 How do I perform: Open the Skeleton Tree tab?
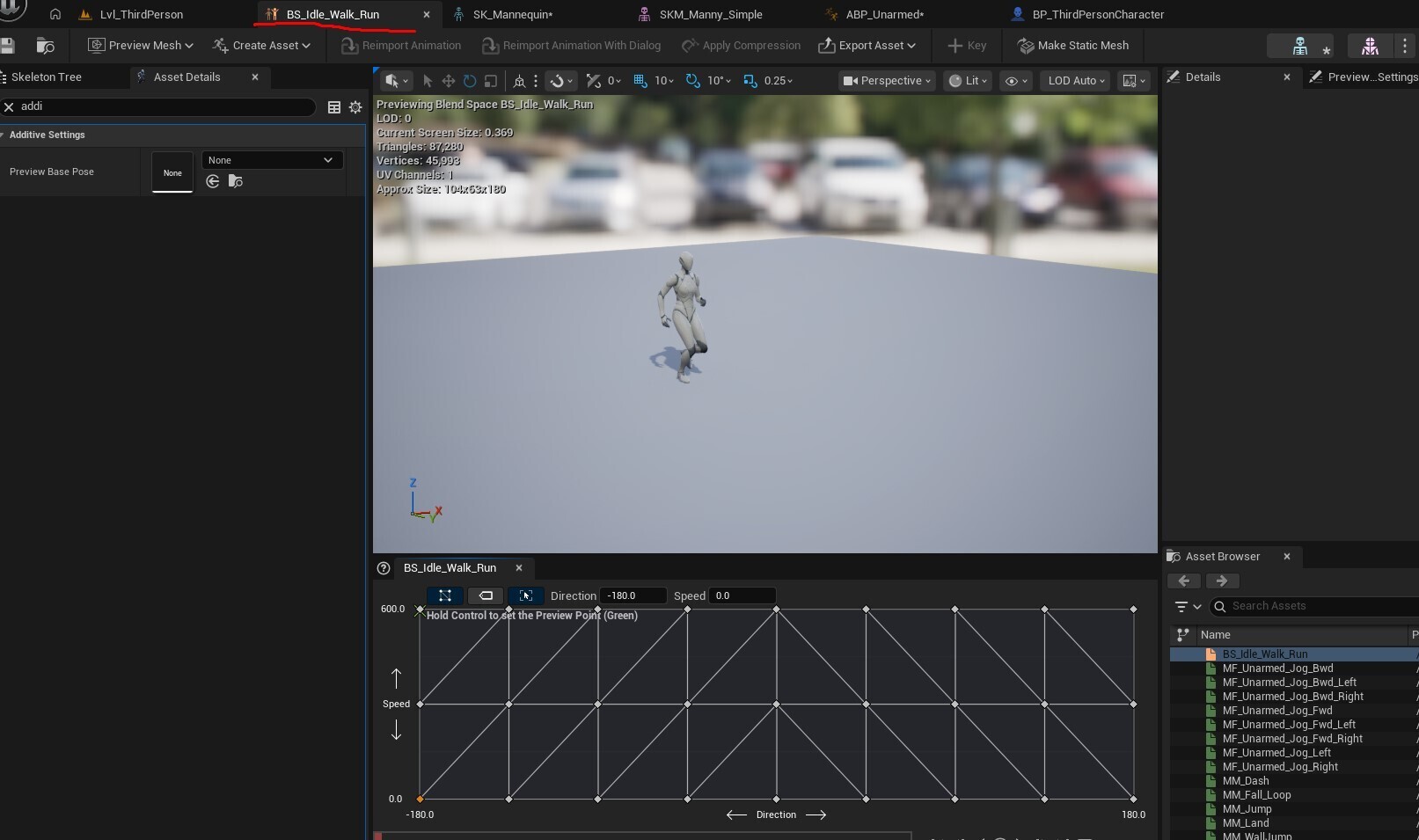coord(47,77)
